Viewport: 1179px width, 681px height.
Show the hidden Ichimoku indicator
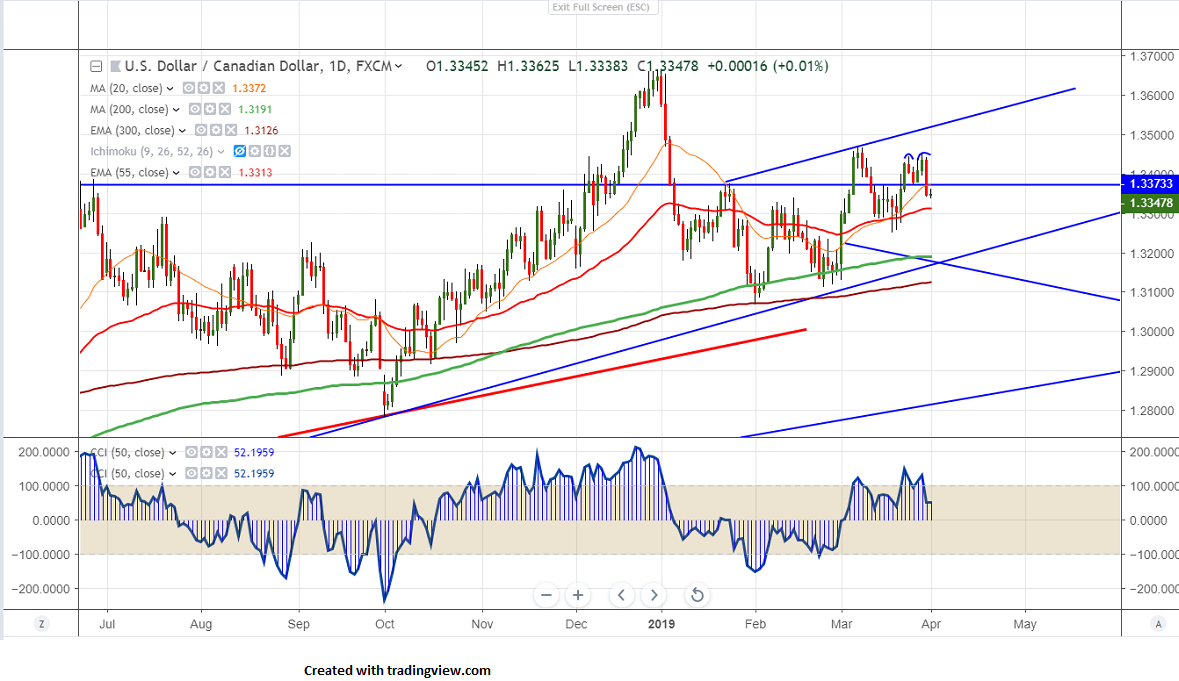[240, 151]
